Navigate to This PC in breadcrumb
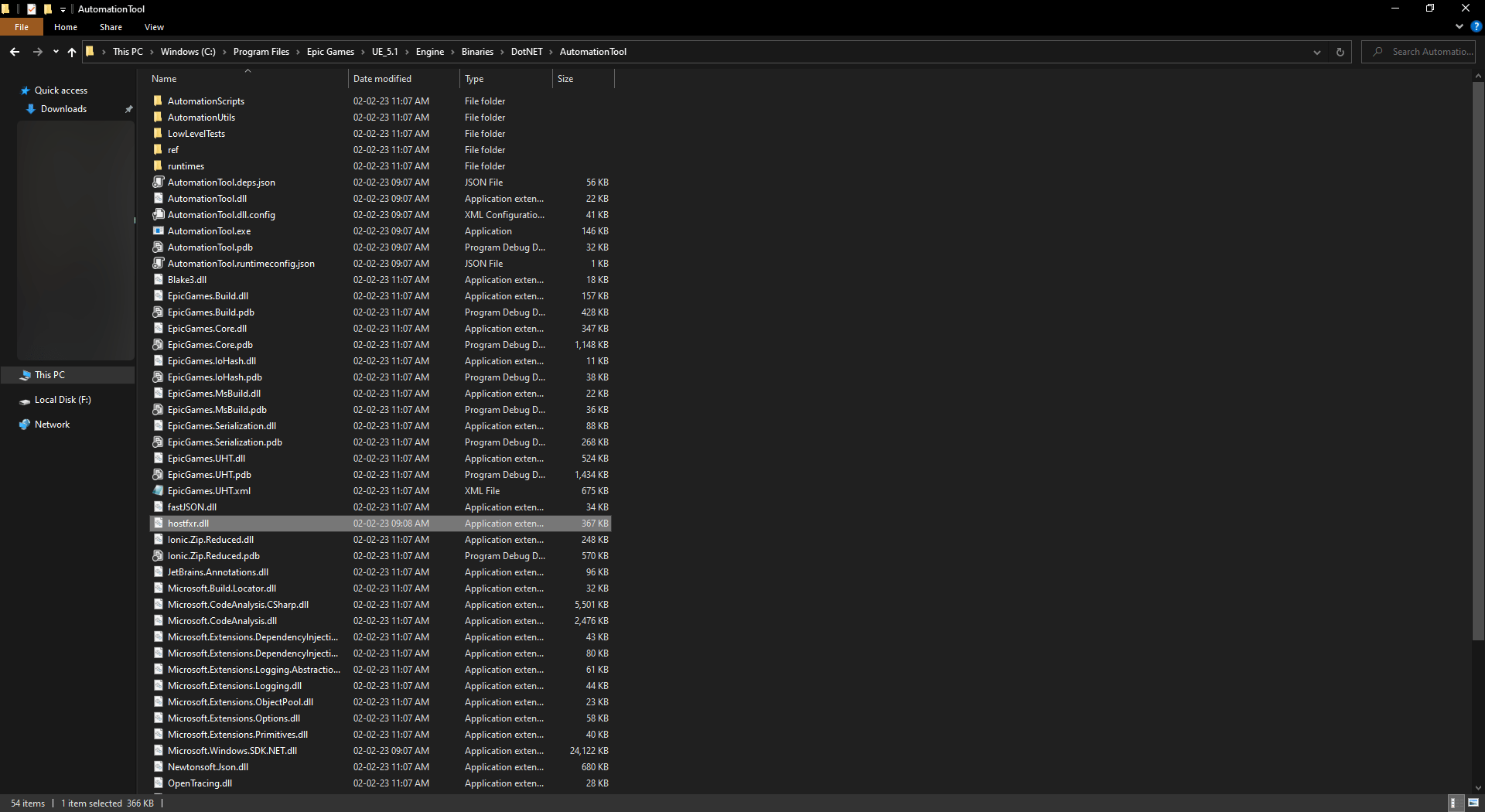Screen dimensions: 1485x812 [128, 52]
